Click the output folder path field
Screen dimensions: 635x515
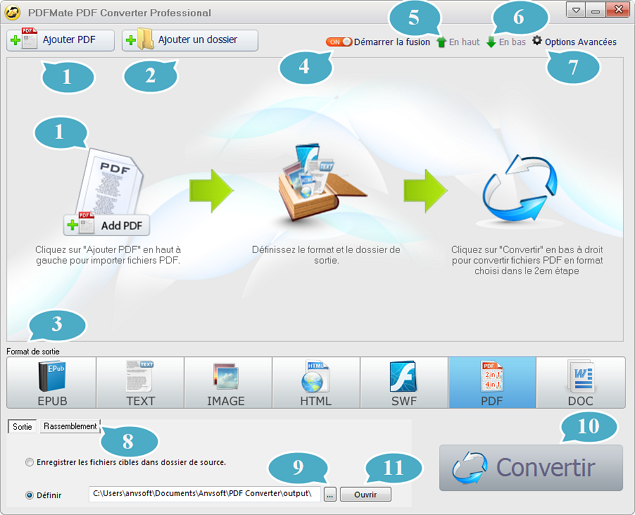tap(205, 494)
